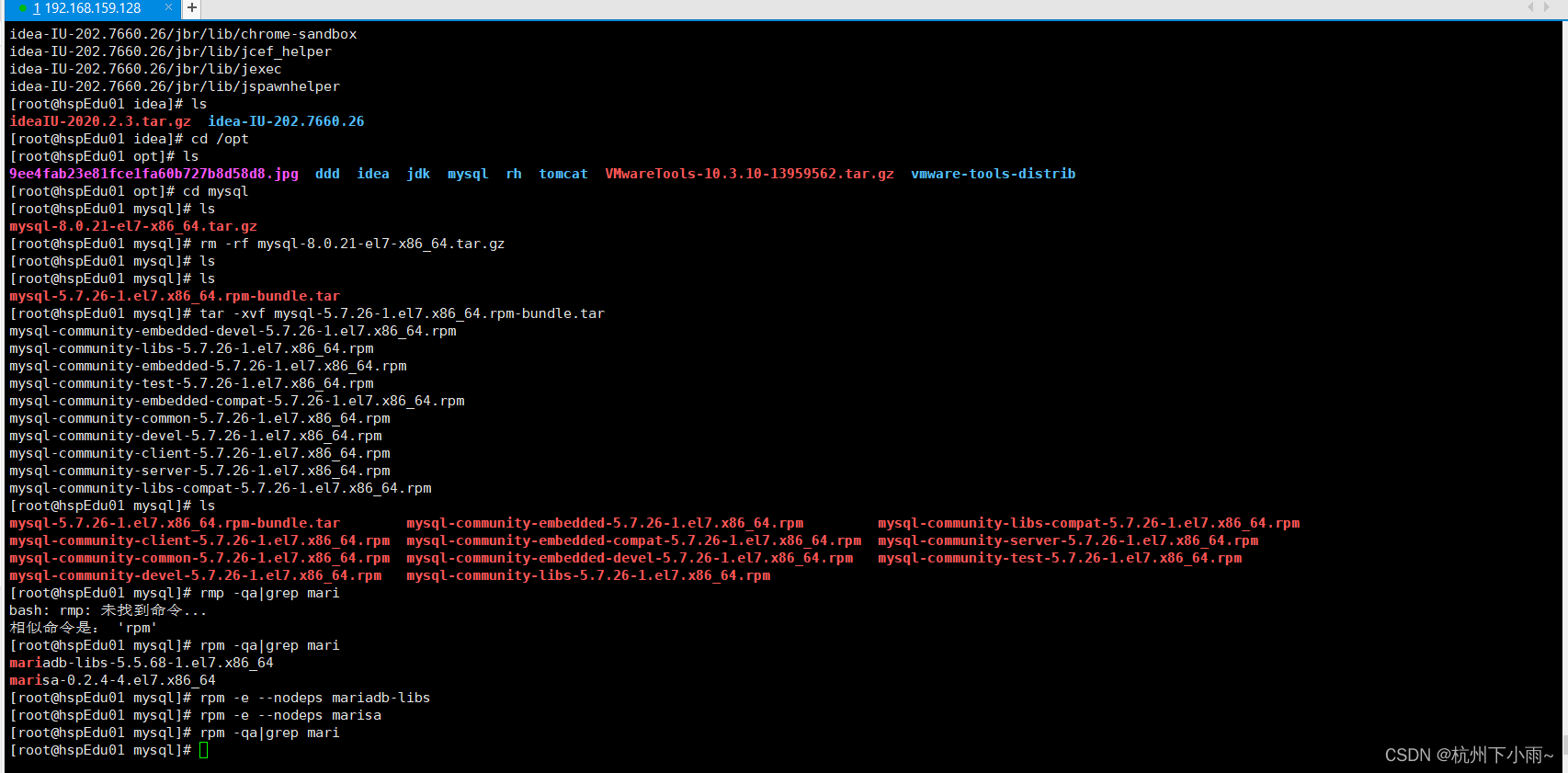The image size is (1568, 773).
Task: Click the 'bash: rmp: 未找到命令' error line
Action: (x=108, y=610)
